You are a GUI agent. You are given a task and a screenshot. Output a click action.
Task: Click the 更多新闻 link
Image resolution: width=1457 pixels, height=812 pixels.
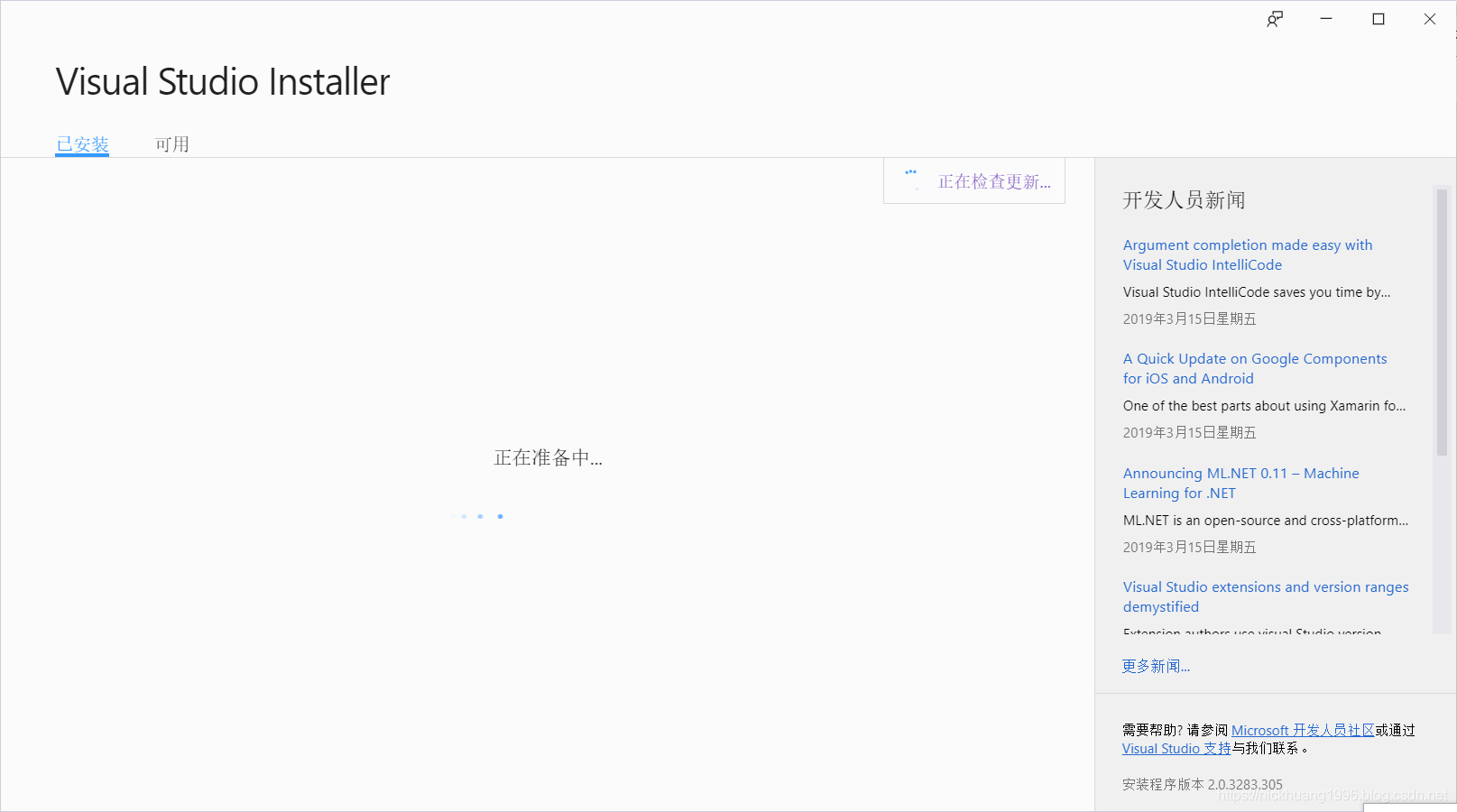1156,666
